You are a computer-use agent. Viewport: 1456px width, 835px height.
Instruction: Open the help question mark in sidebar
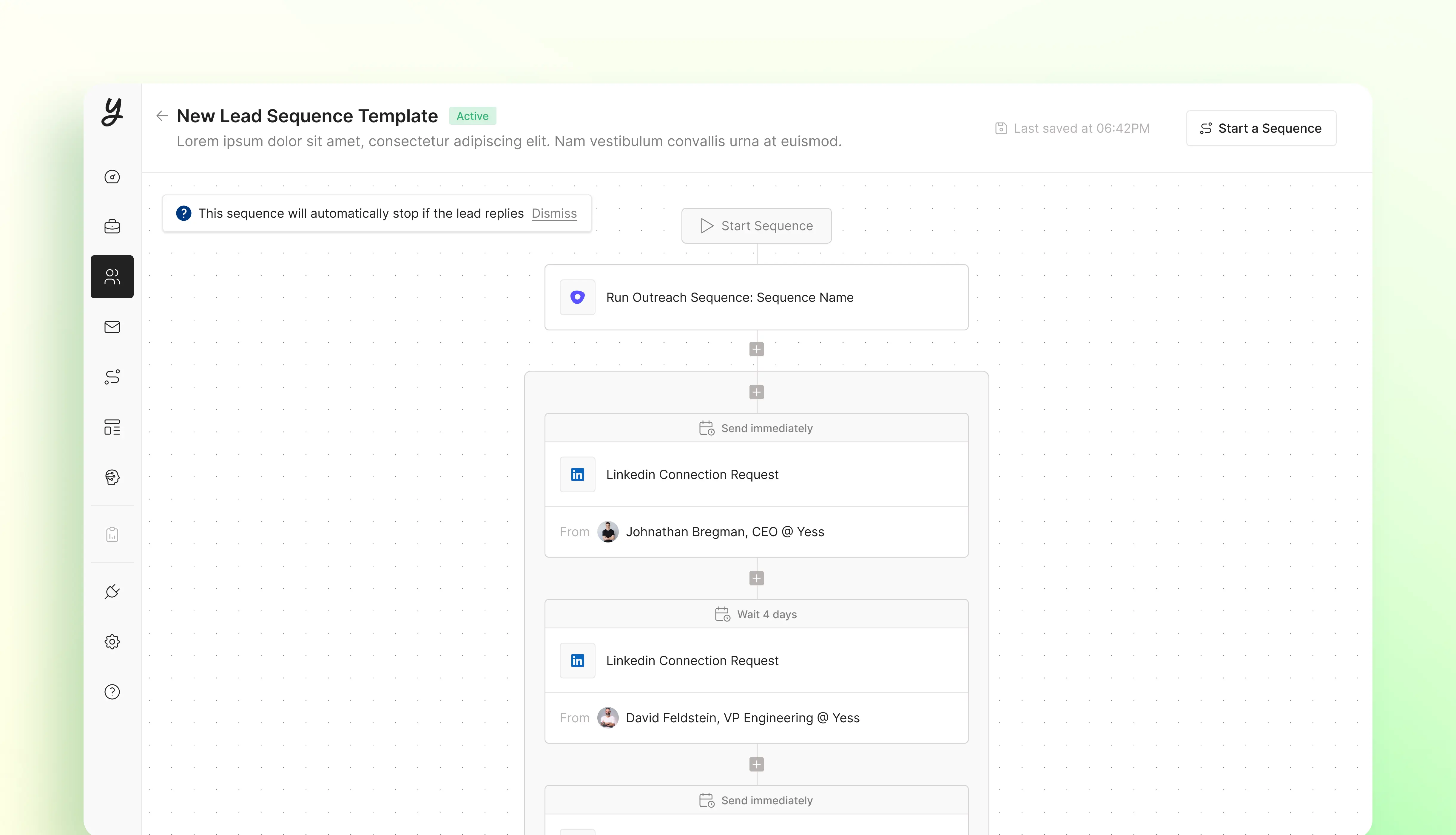[112, 692]
